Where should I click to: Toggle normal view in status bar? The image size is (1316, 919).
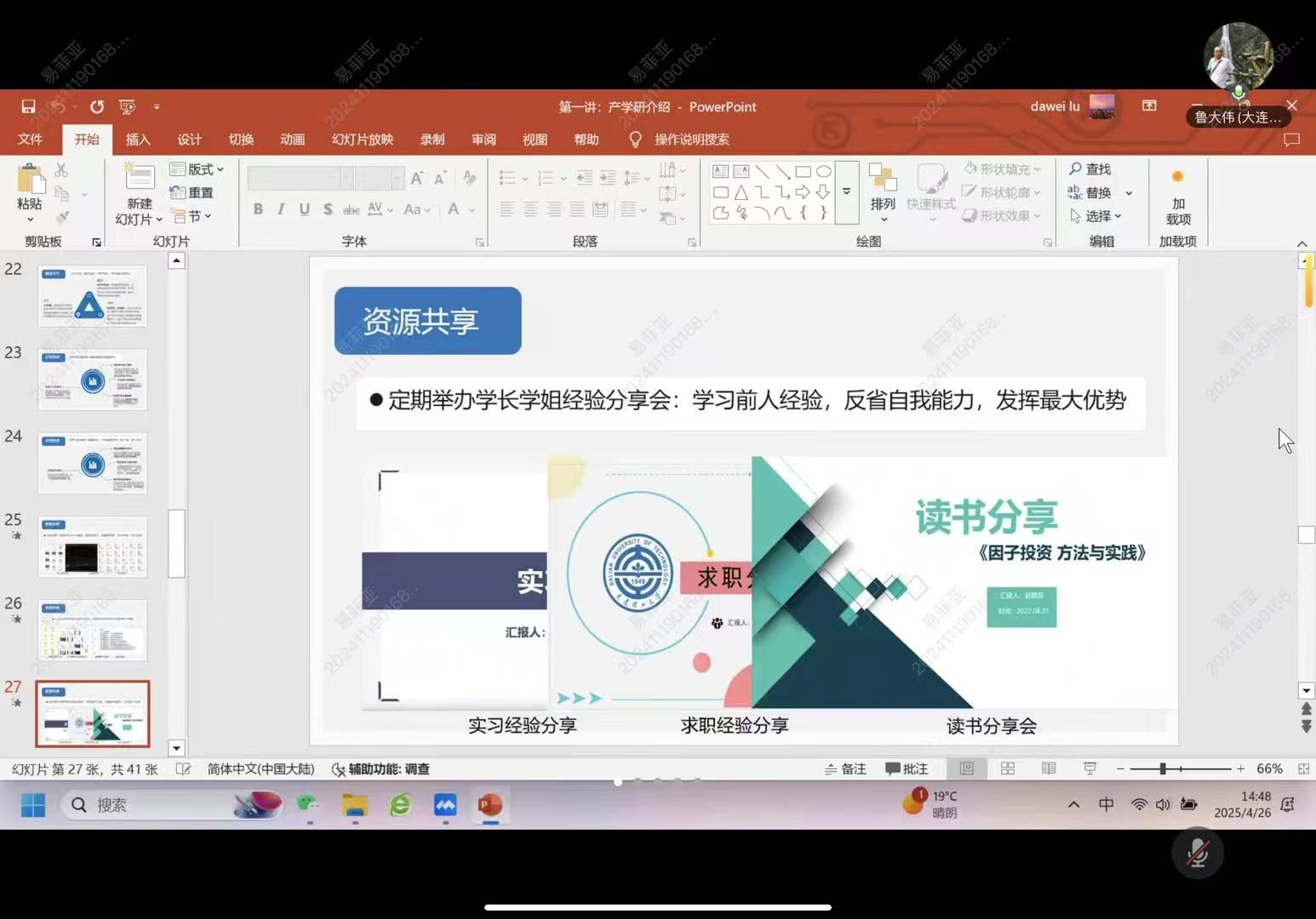(x=967, y=768)
